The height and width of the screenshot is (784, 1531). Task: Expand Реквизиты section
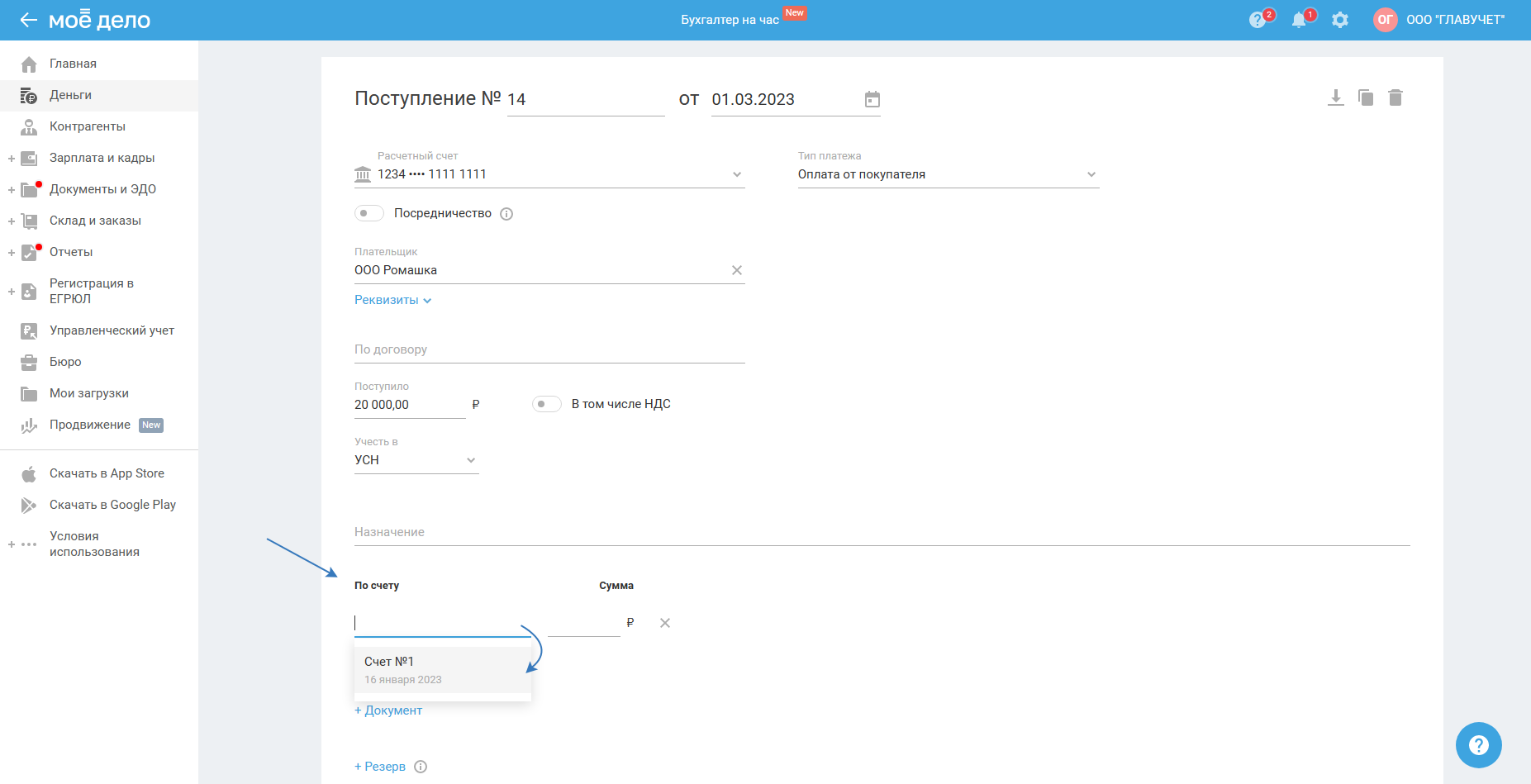point(392,300)
